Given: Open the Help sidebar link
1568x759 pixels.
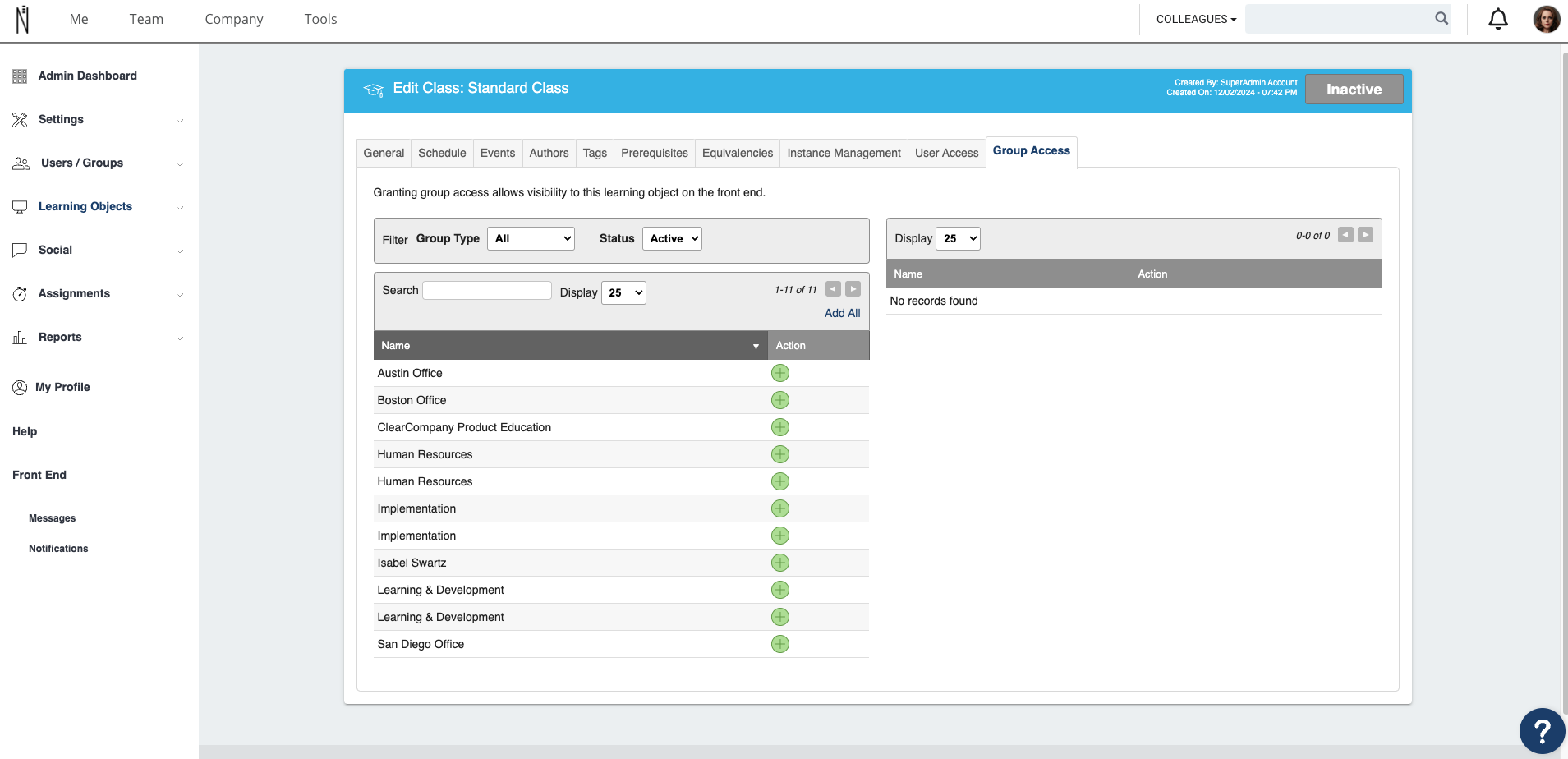Looking at the screenshot, I should pos(25,431).
